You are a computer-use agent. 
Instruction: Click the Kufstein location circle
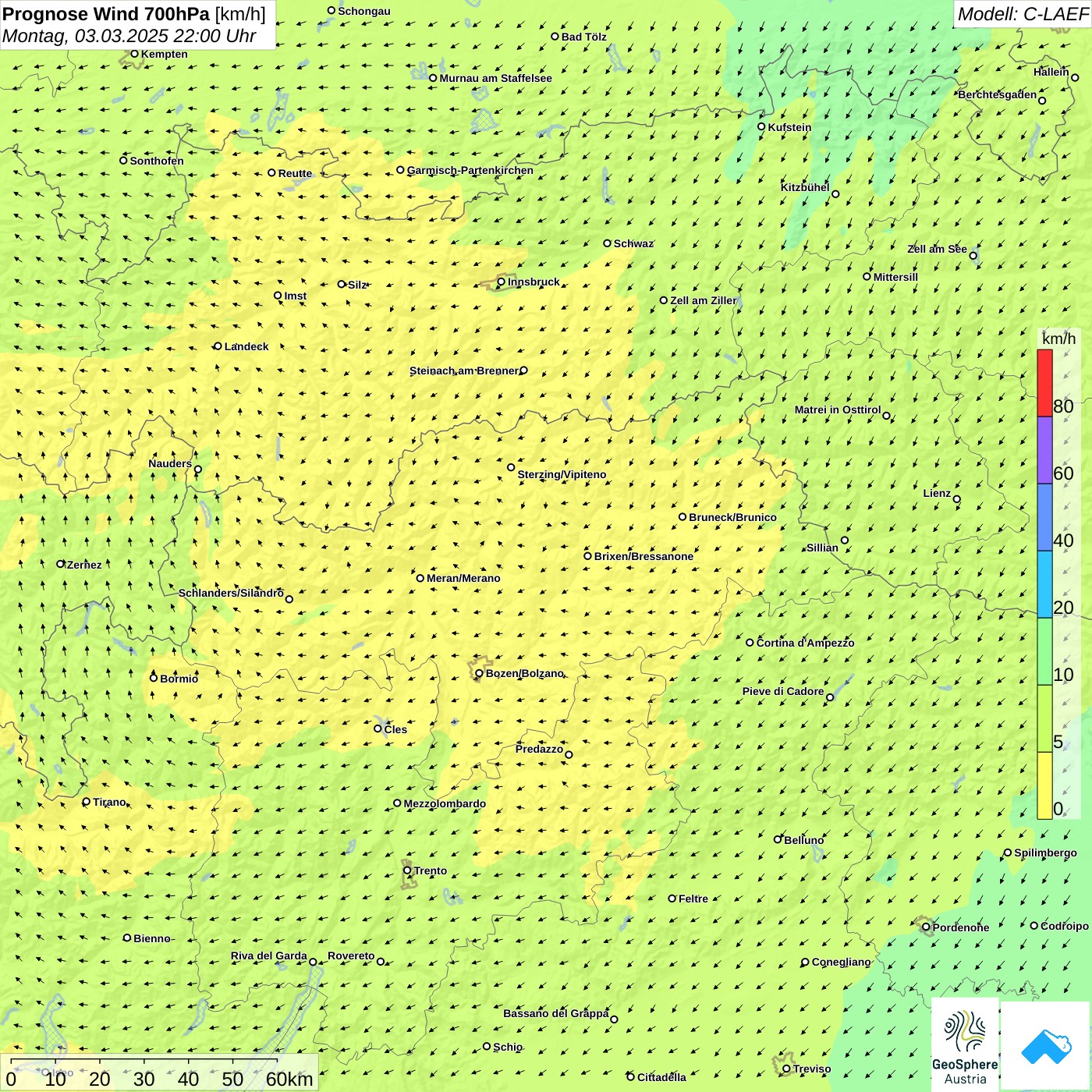(x=762, y=126)
